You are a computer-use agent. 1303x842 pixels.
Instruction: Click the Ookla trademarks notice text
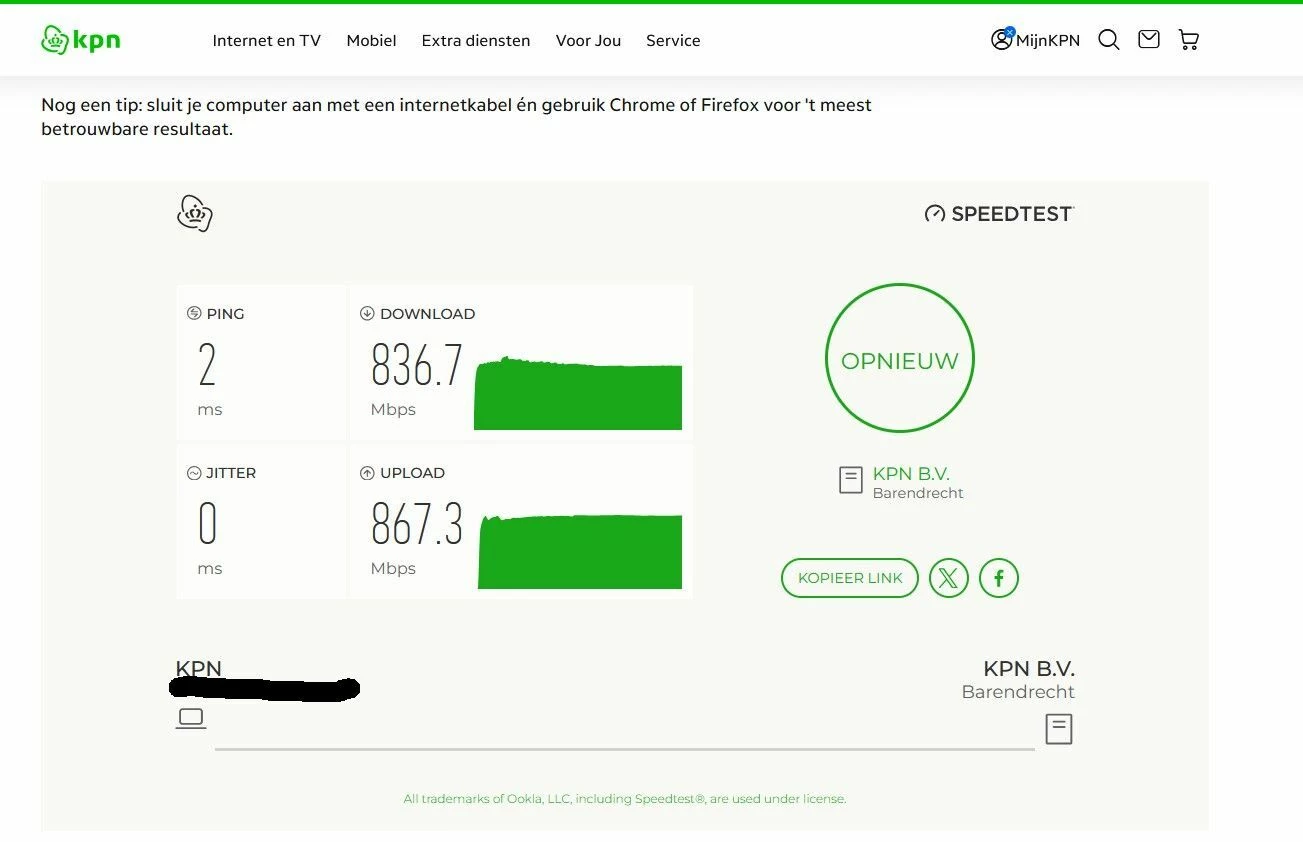(625, 799)
